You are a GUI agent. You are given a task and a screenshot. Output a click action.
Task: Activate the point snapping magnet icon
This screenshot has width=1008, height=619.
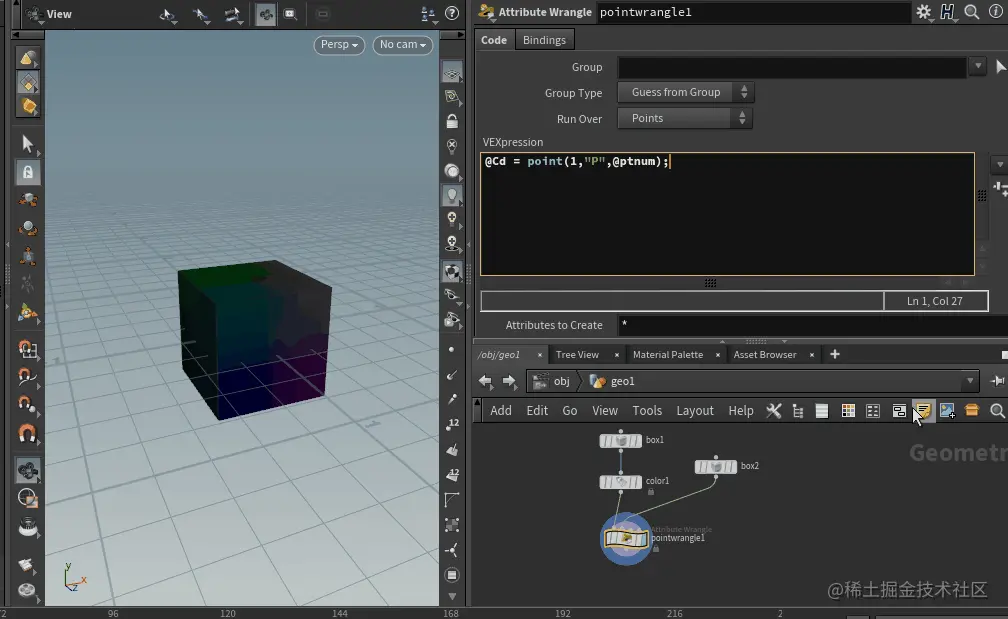click(27, 405)
